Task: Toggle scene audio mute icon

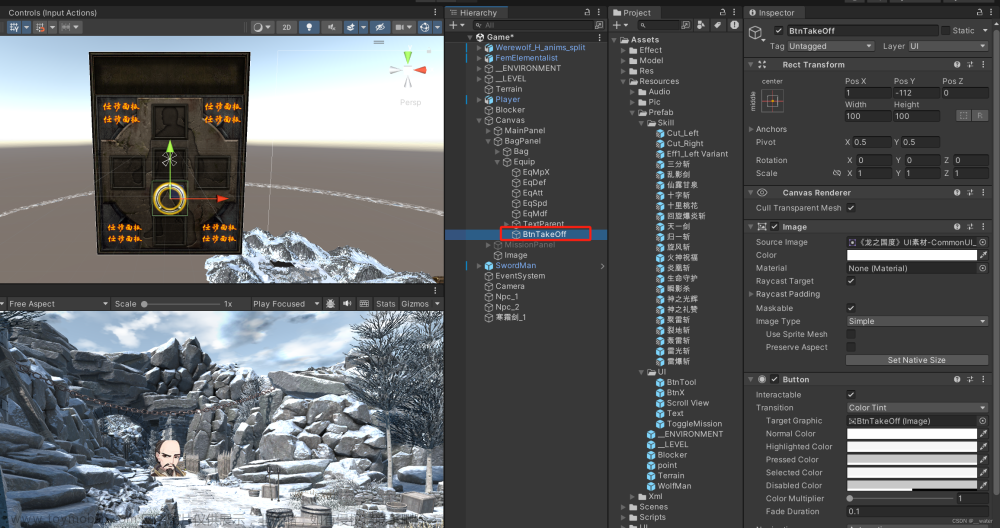Action: [331, 27]
